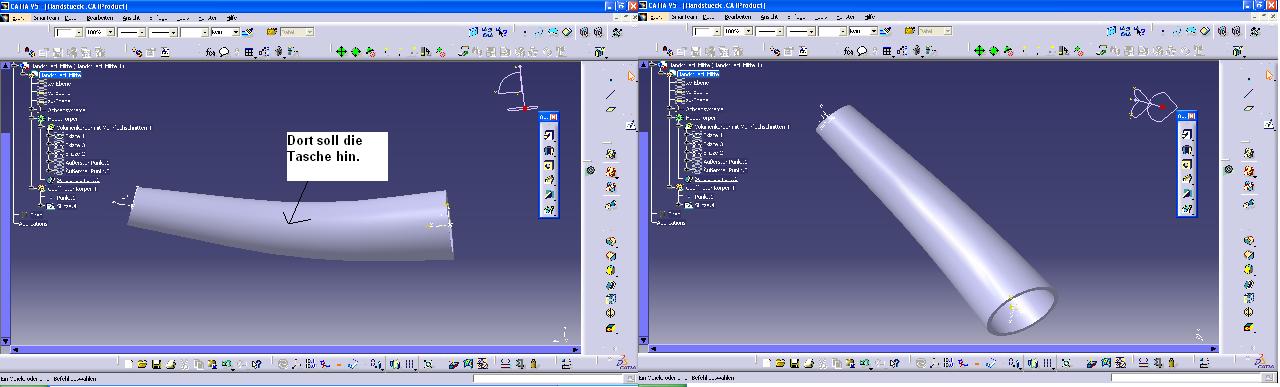Screen dimensions: 1280x387
Task: Select the orange arrow Select tool, right window
Action: click(1270, 76)
